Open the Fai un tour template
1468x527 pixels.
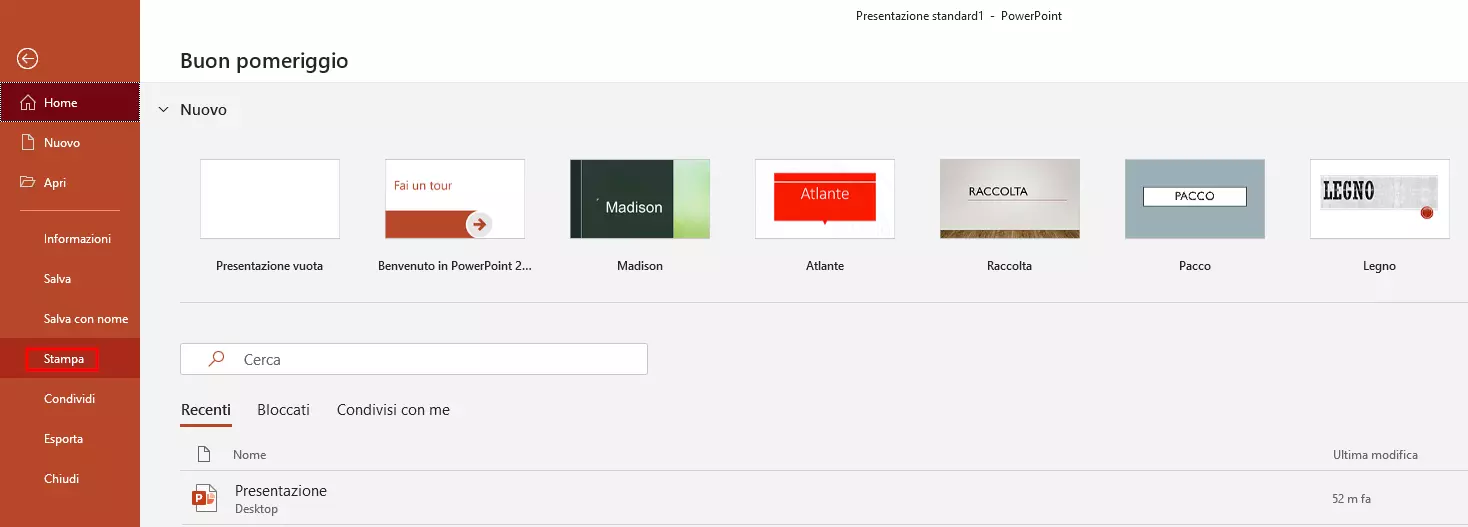tap(455, 199)
